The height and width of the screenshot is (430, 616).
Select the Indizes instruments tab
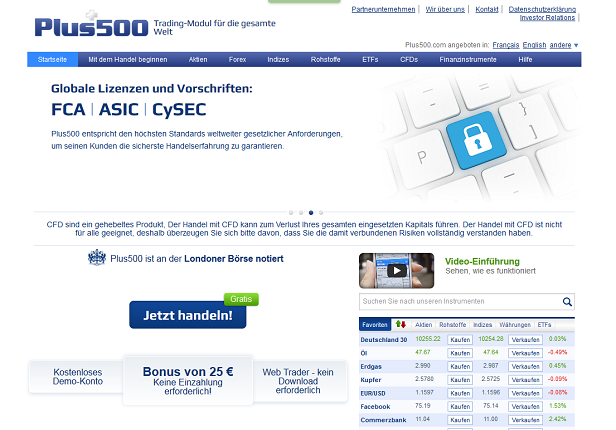pos(482,325)
